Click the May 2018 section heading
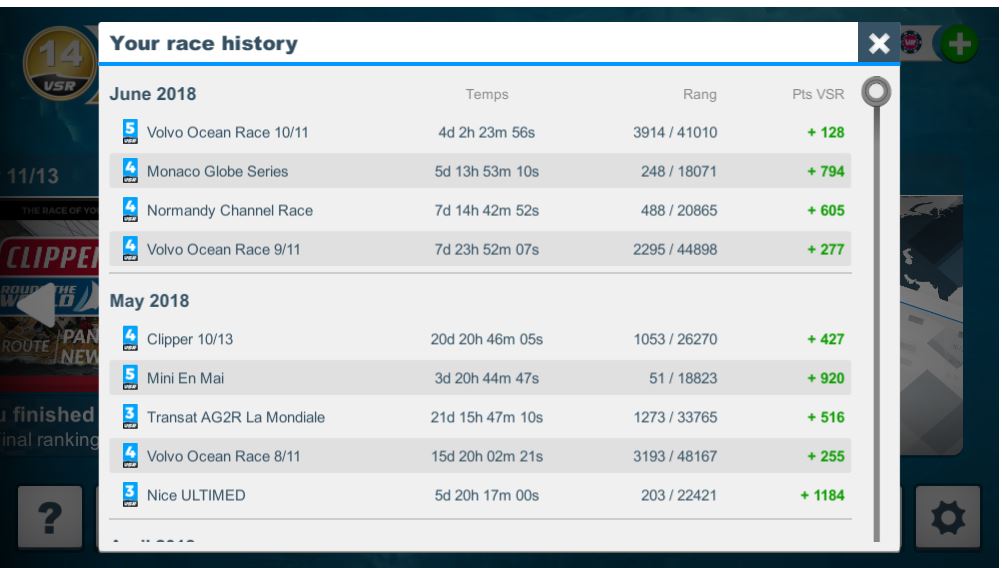This screenshot has width=1002, height=568. tap(150, 301)
